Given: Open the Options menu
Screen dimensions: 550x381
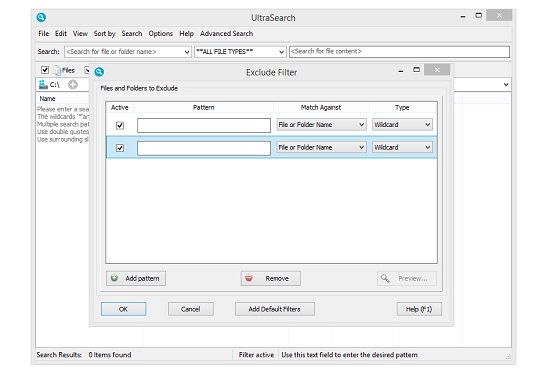Looking at the screenshot, I should click(x=161, y=33).
